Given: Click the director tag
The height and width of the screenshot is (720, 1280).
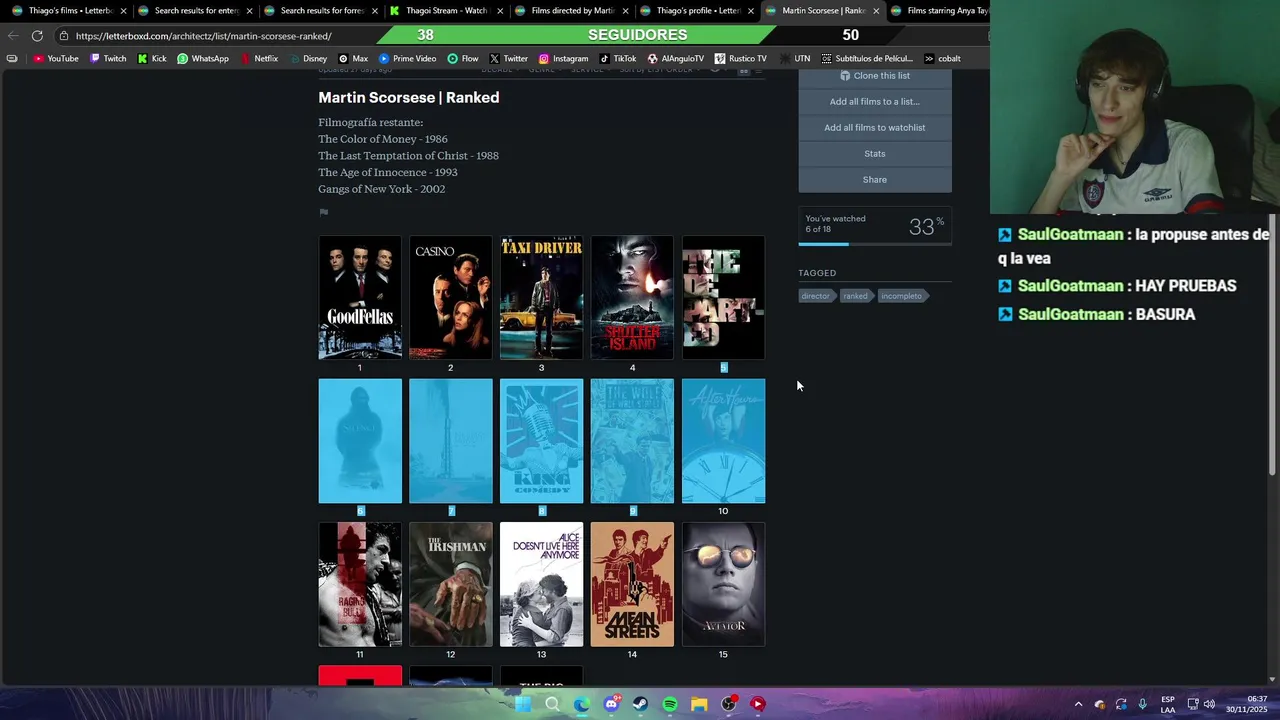Looking at the screenshot, I should click(x=815, y=296).
